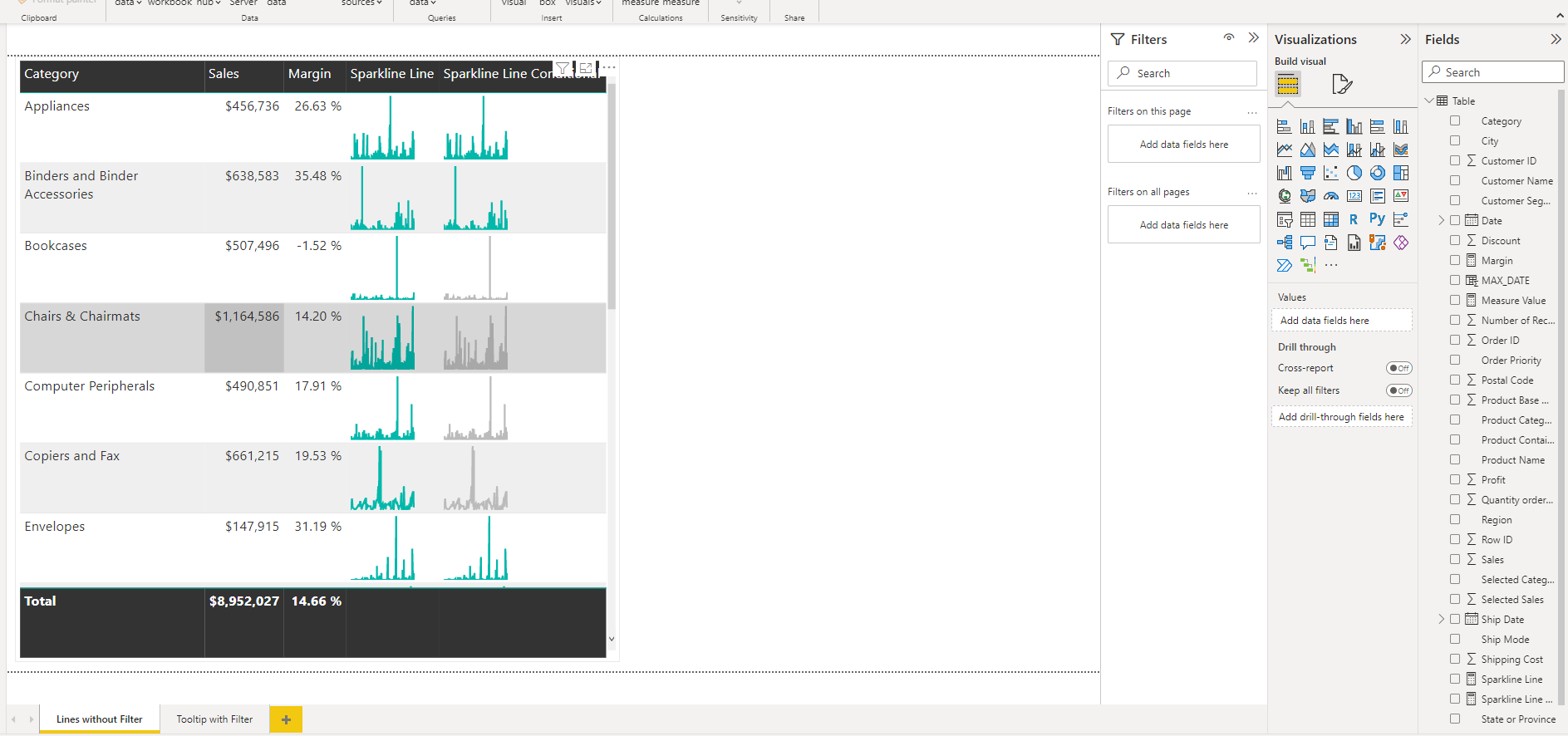Check the Discount field checkbox
Viewport: 1568px width, 736px height.
pyautogui.click(x=1455, y=240)
